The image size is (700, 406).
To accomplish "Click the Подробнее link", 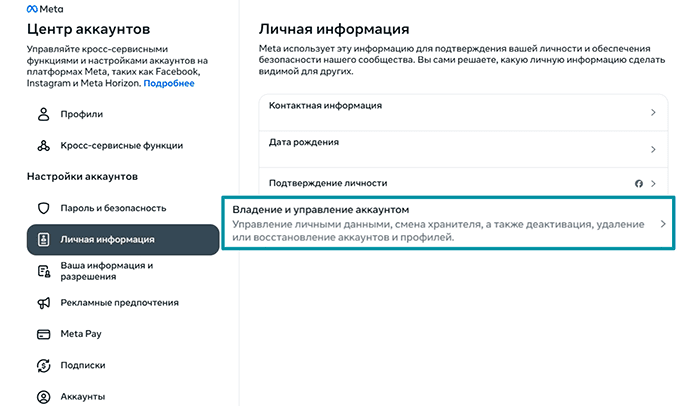I will click(168, 84).
